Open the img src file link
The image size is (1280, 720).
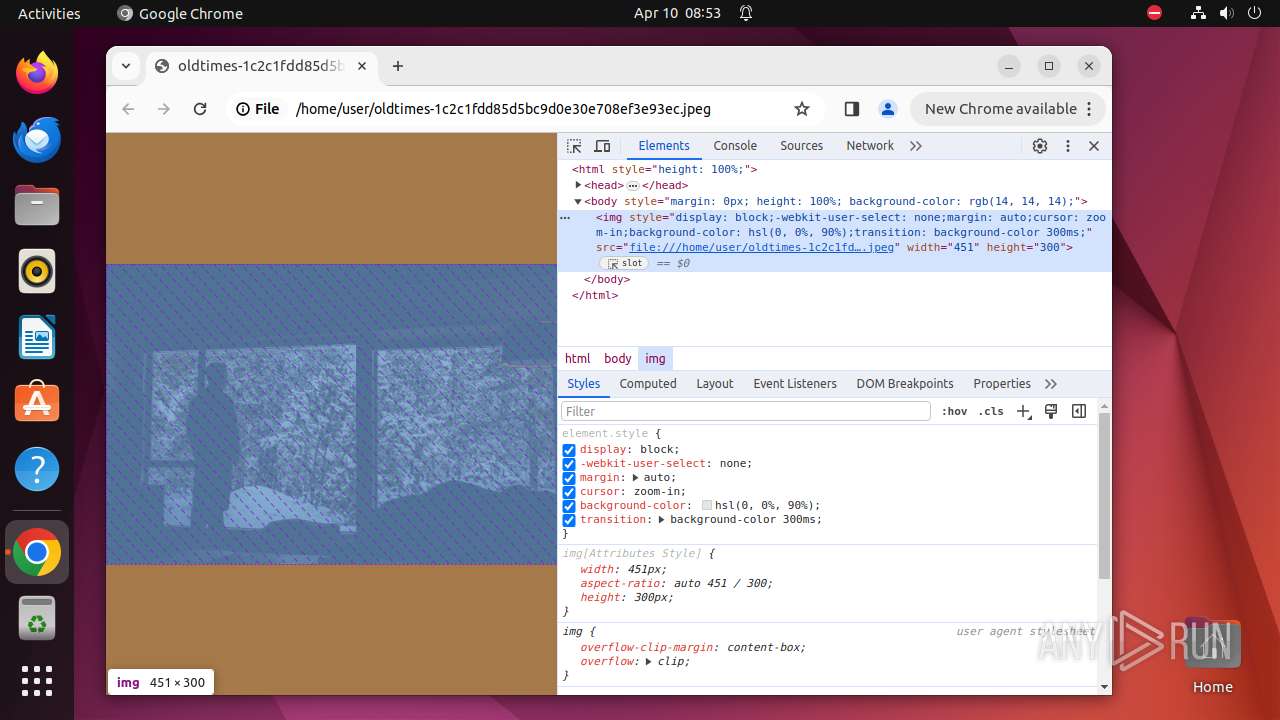761,248
